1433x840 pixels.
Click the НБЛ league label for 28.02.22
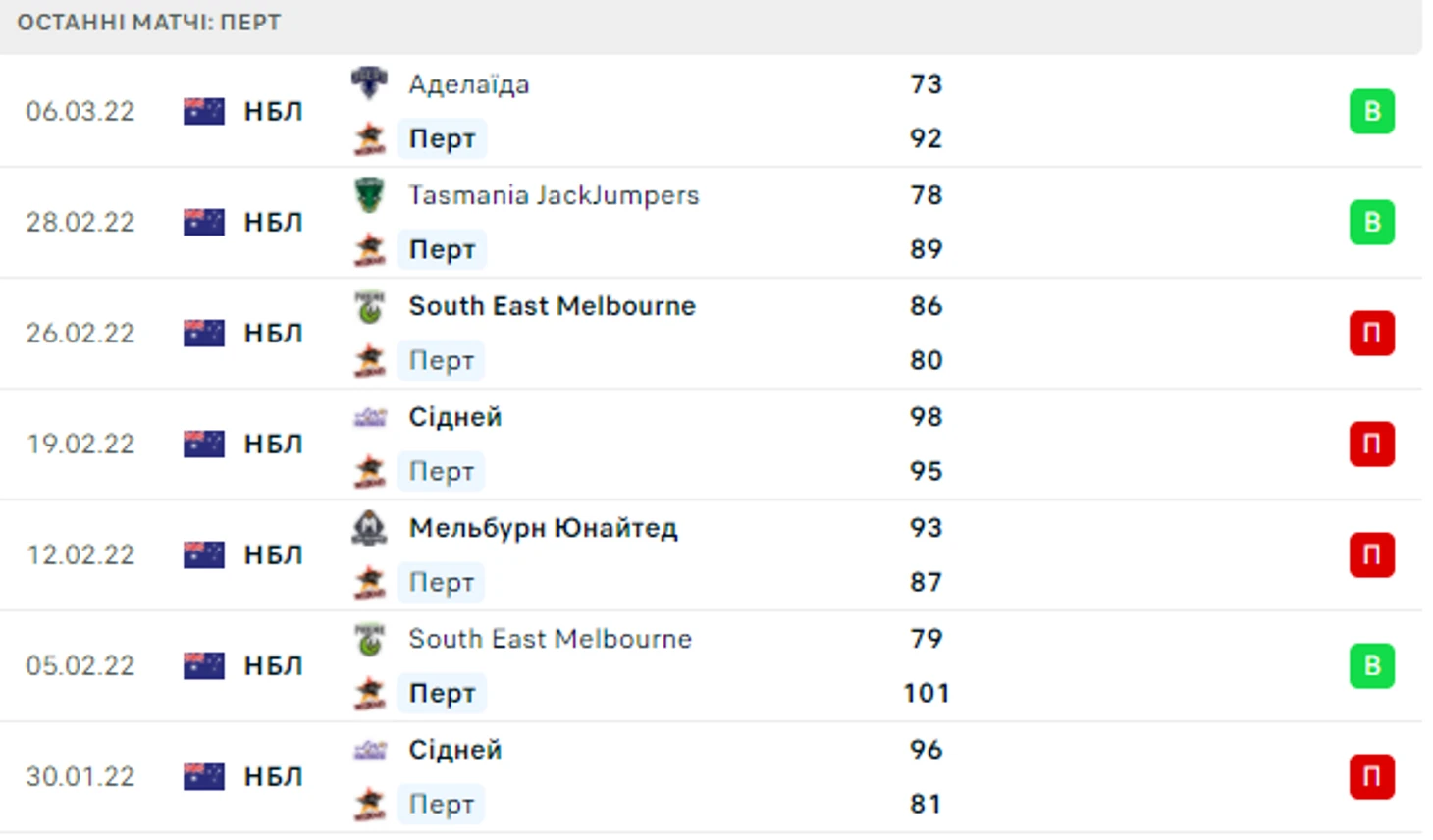(x=273, y=222)
